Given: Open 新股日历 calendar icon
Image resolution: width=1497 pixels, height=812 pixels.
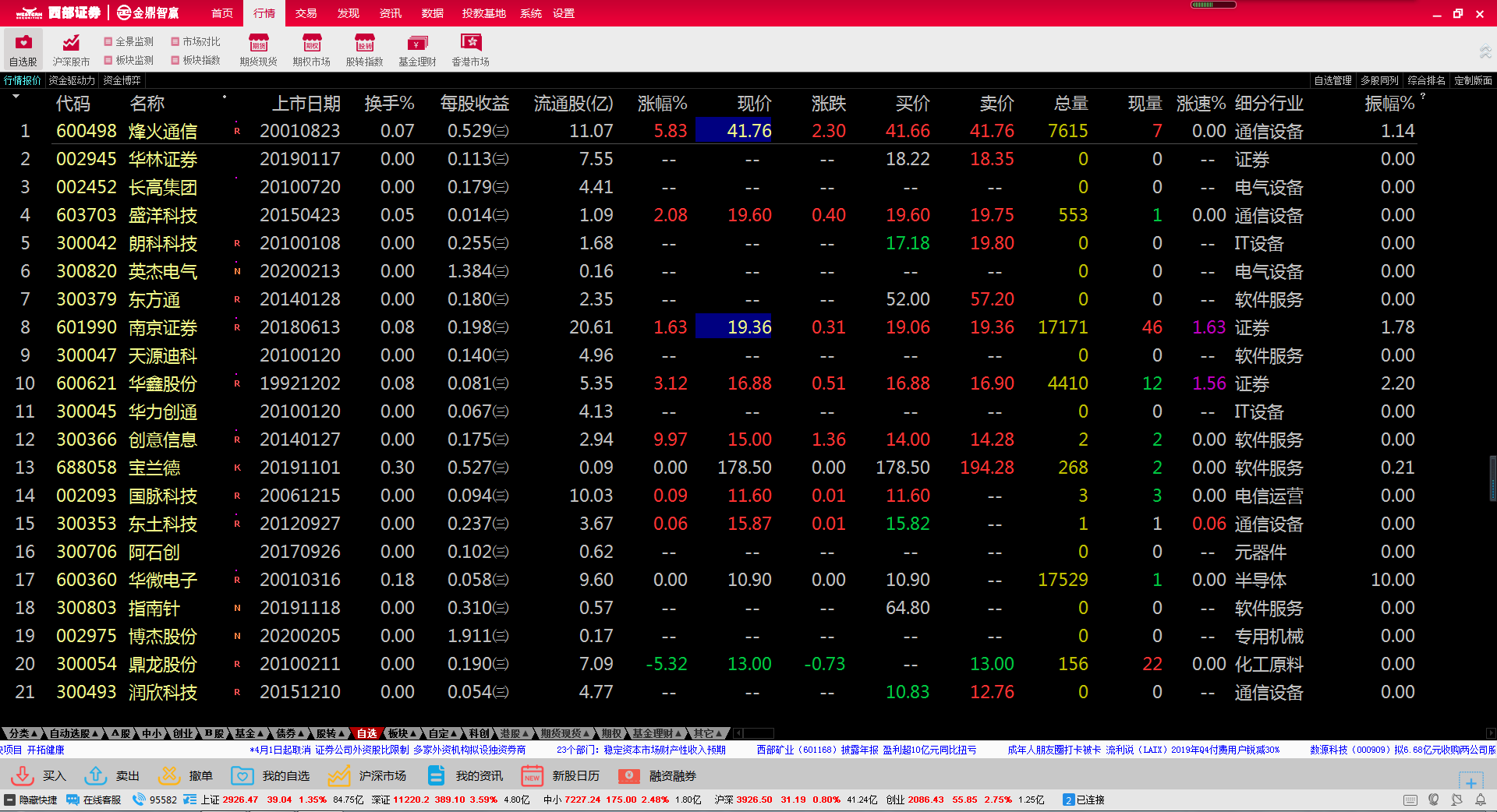Looking at the screenshot, I should [533, 775].
